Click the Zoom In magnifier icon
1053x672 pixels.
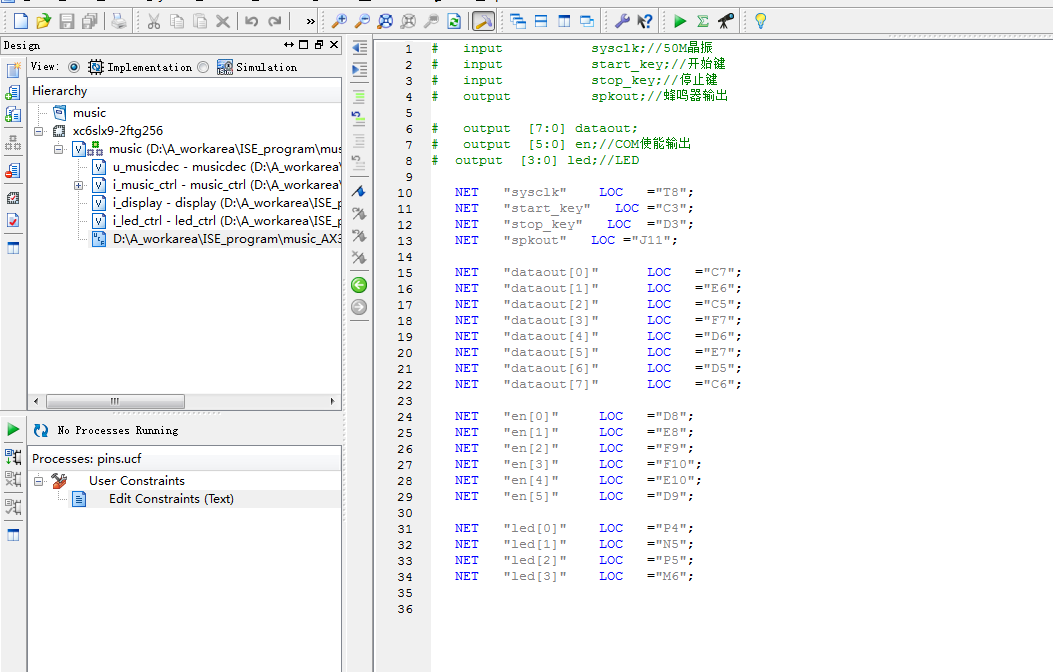tap(339, 21)
